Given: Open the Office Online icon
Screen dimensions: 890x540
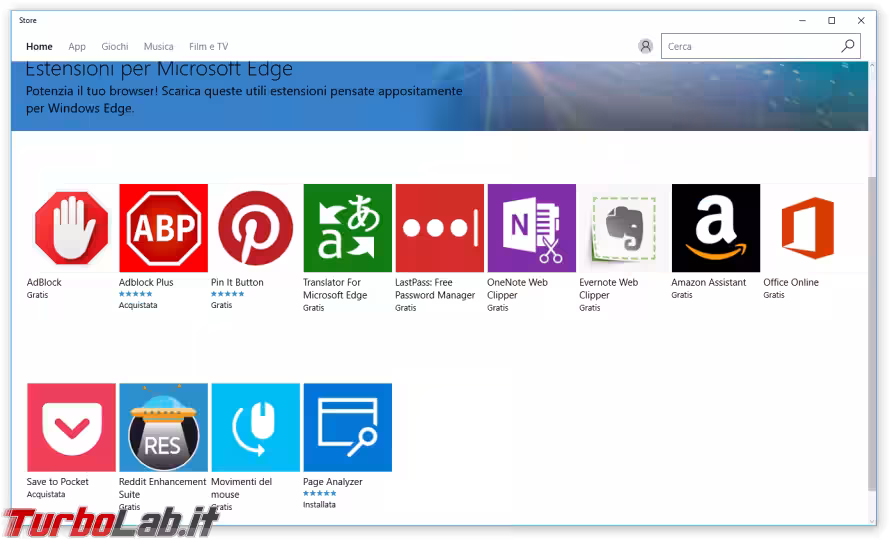Looking at the screenshot, I should pyautogui.click(x=807, y=228).
